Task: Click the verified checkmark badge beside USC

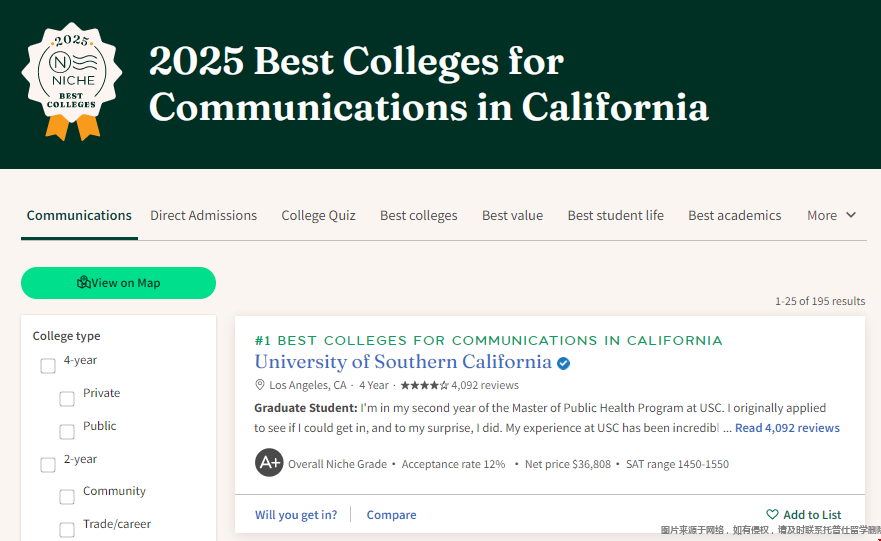Action: click(x=564, y=363)
